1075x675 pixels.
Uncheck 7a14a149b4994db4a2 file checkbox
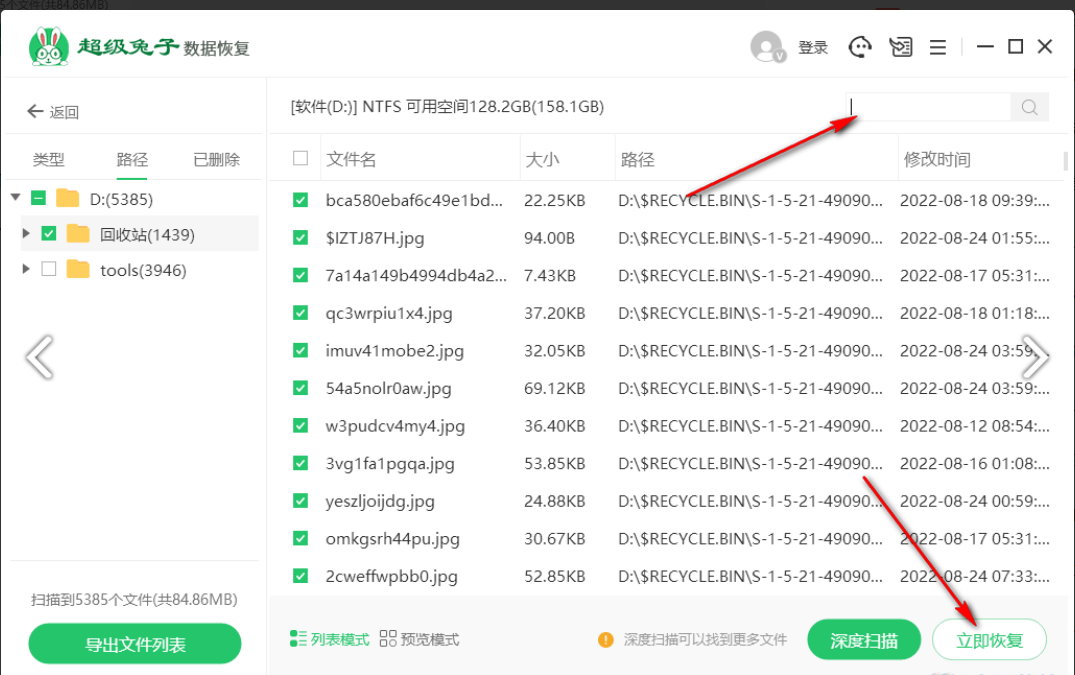coord(300,275)
